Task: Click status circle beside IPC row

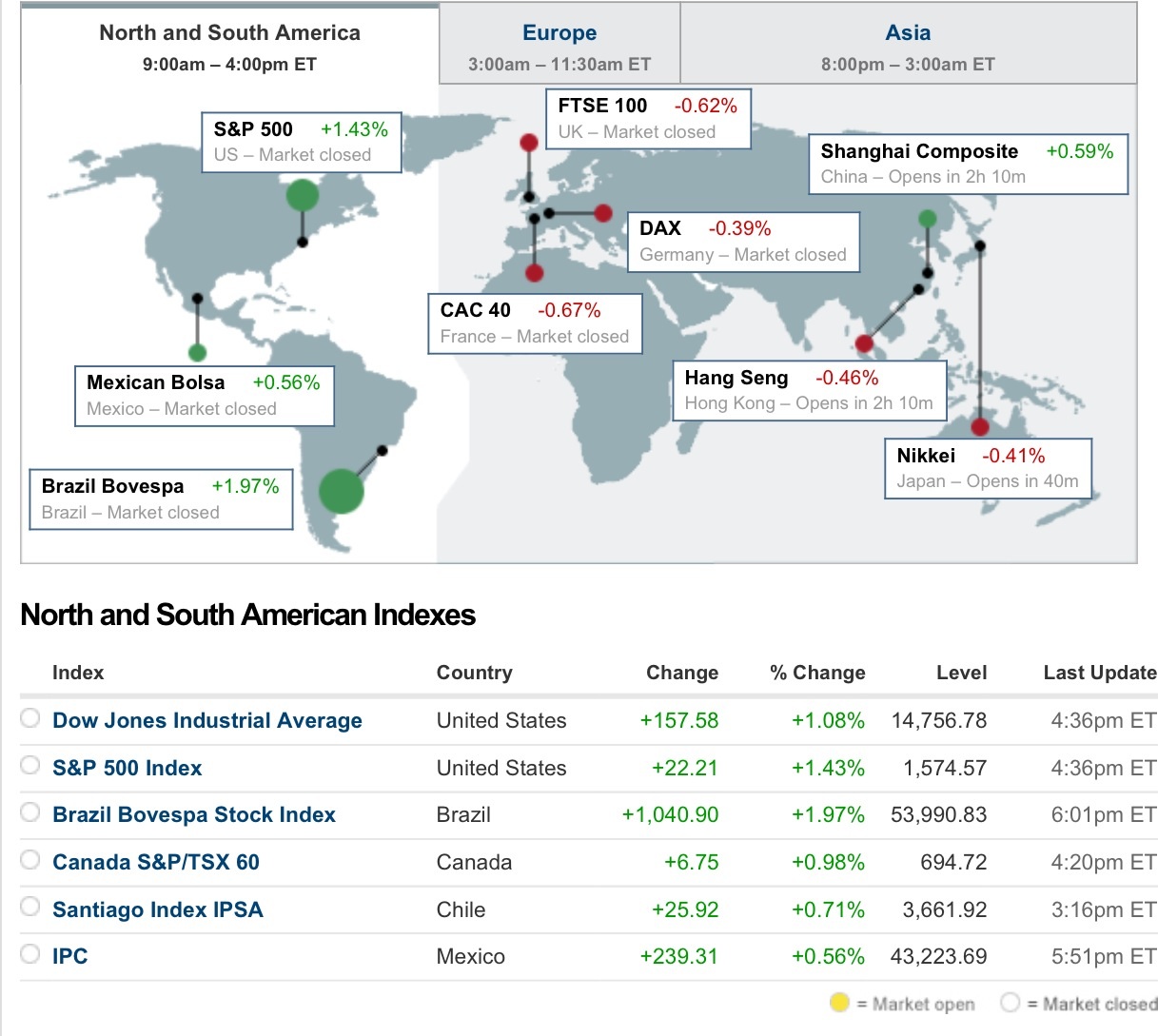Action: [x=30, y=953]
